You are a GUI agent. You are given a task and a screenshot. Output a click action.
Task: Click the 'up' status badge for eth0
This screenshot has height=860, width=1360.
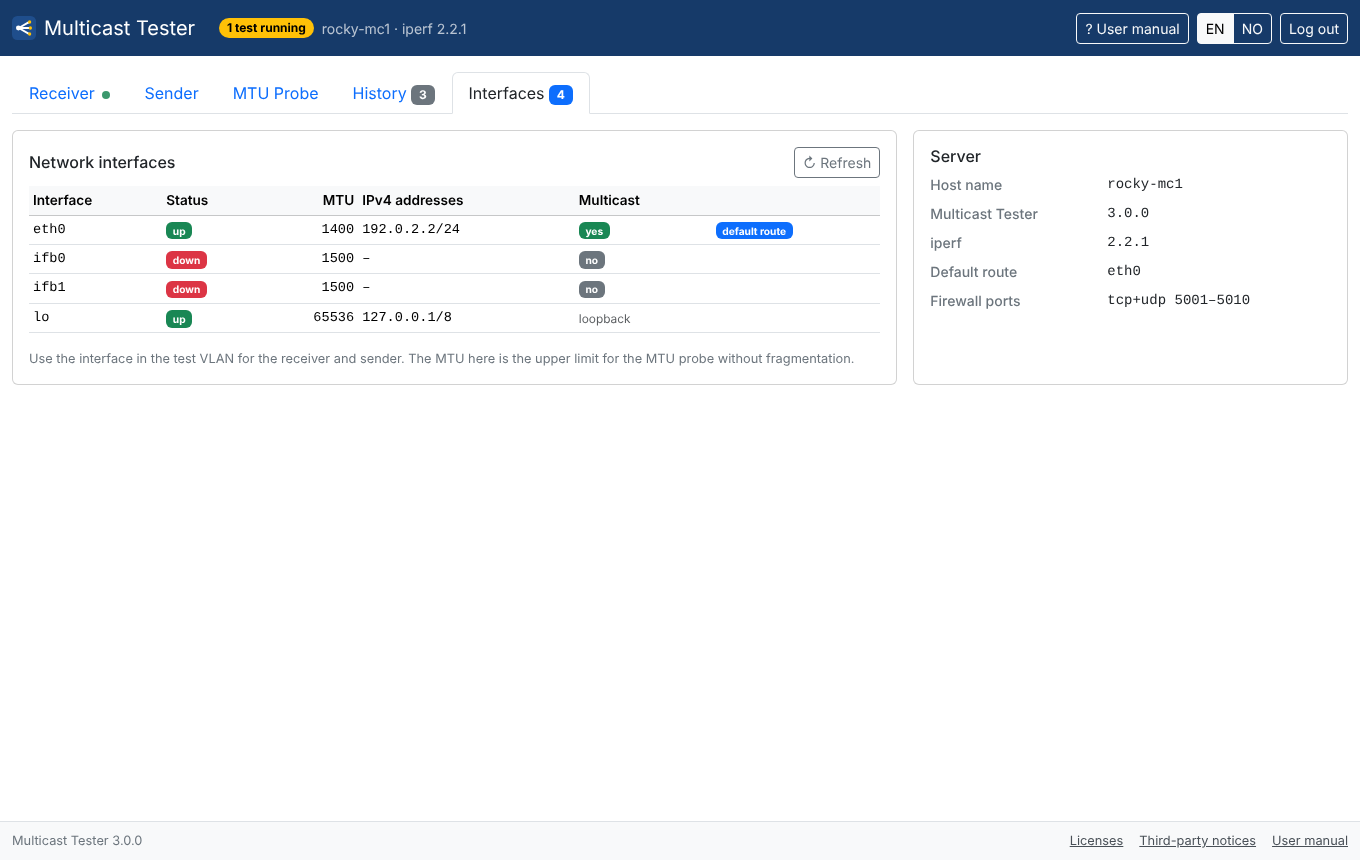point(179,231)
